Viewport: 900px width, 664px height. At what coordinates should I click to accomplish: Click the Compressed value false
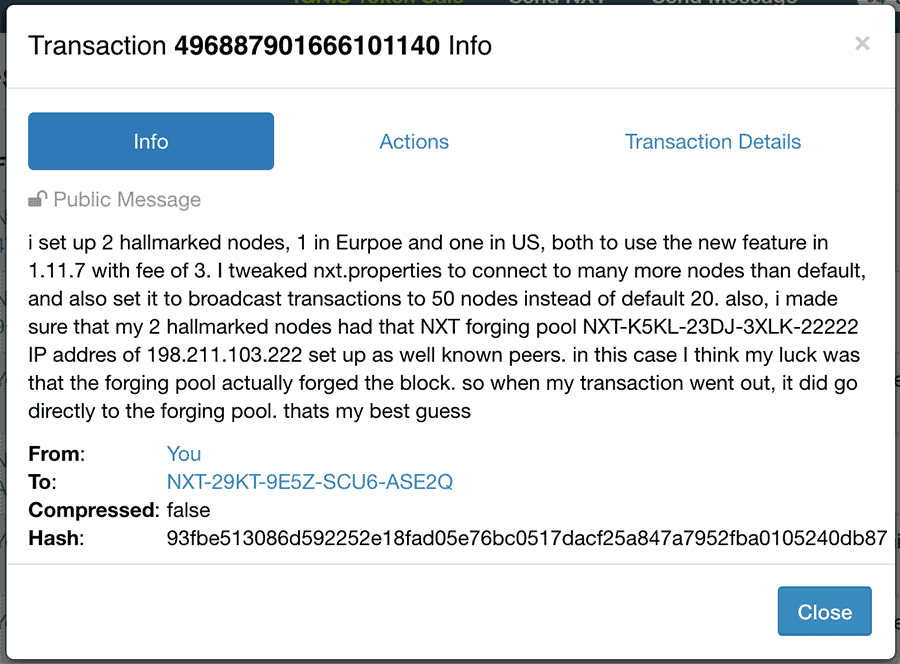point(188,510)
